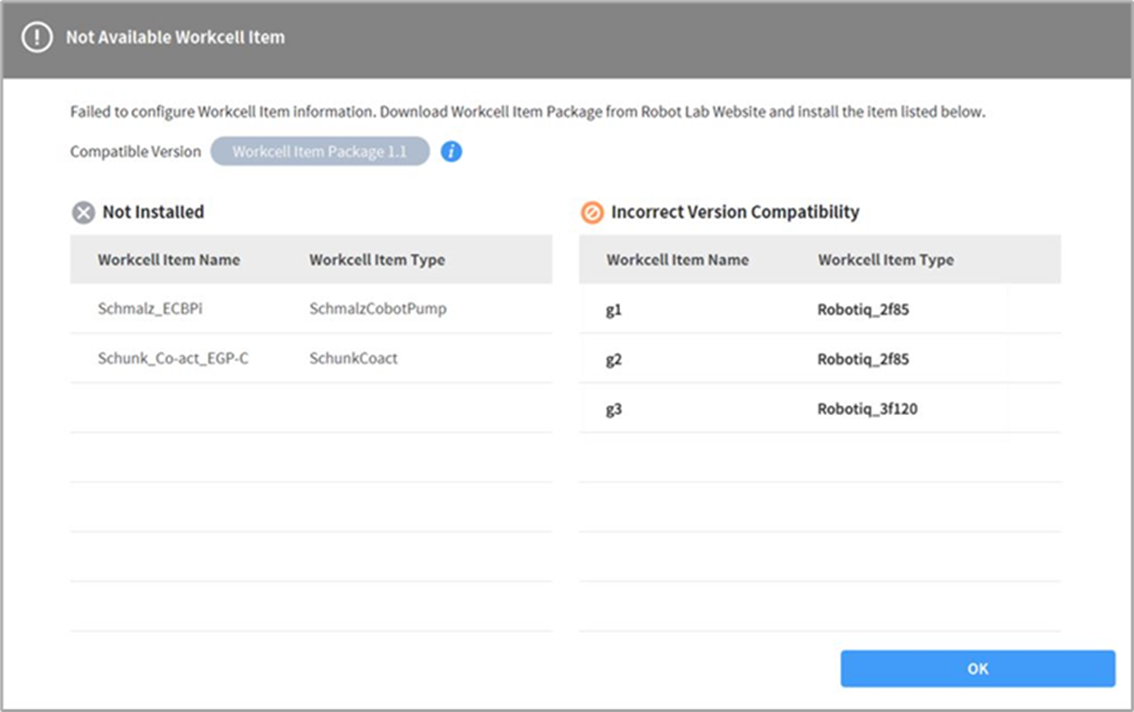Select the Schmalz_ECBPi row
The image size is (1134, 712).
[151, 309]
